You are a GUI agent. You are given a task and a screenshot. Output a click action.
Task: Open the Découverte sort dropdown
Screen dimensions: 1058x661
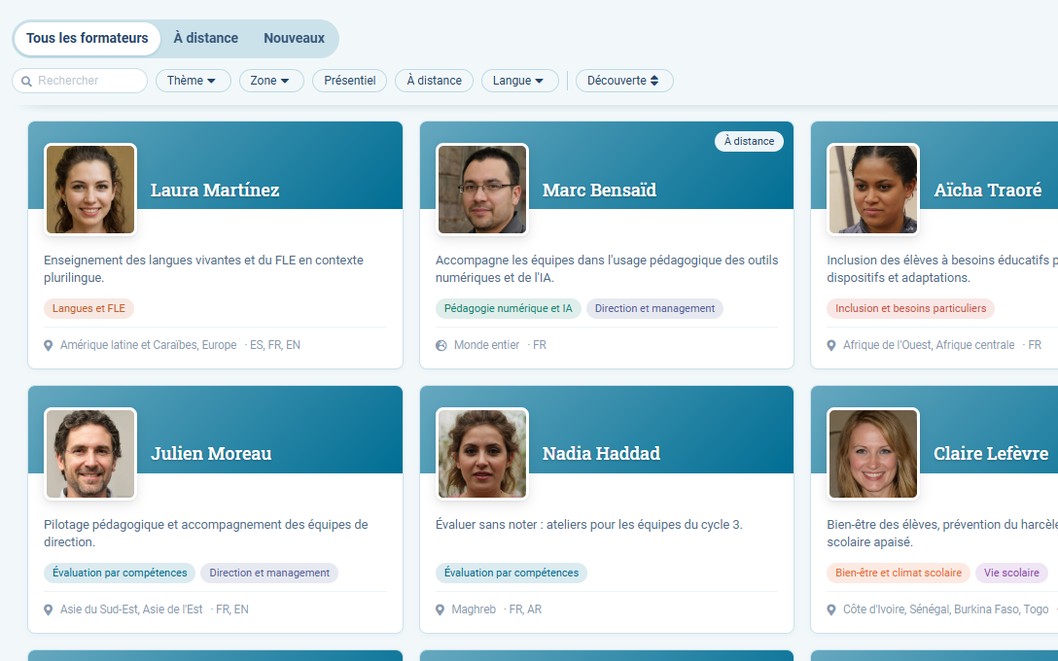(624, 81)
